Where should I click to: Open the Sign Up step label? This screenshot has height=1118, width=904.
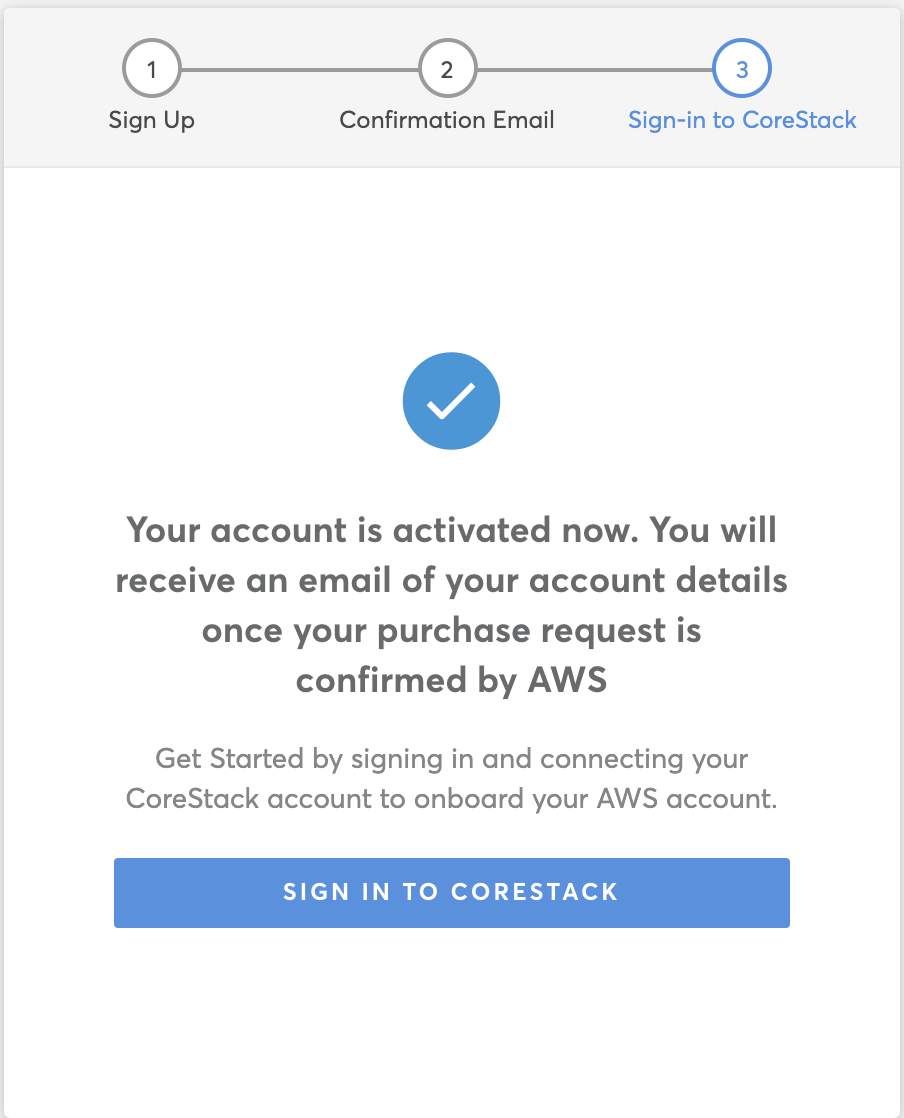click(151, 120)
